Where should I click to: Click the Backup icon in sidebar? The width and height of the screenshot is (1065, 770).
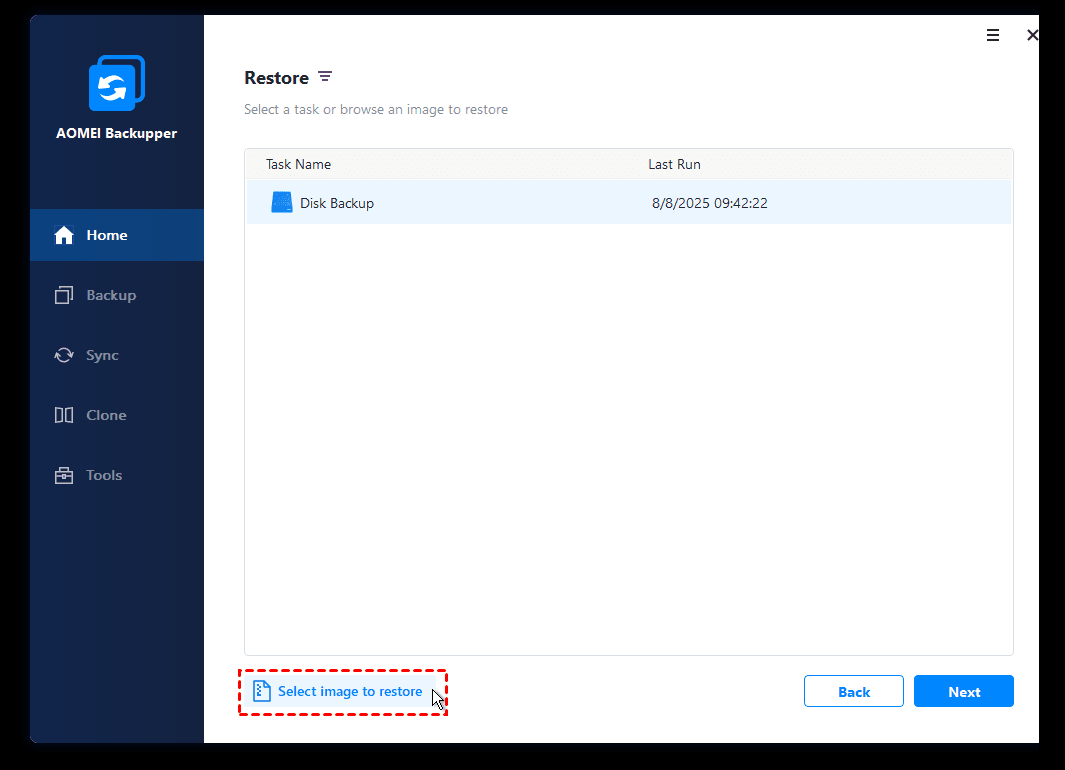[x=64, y=295]
